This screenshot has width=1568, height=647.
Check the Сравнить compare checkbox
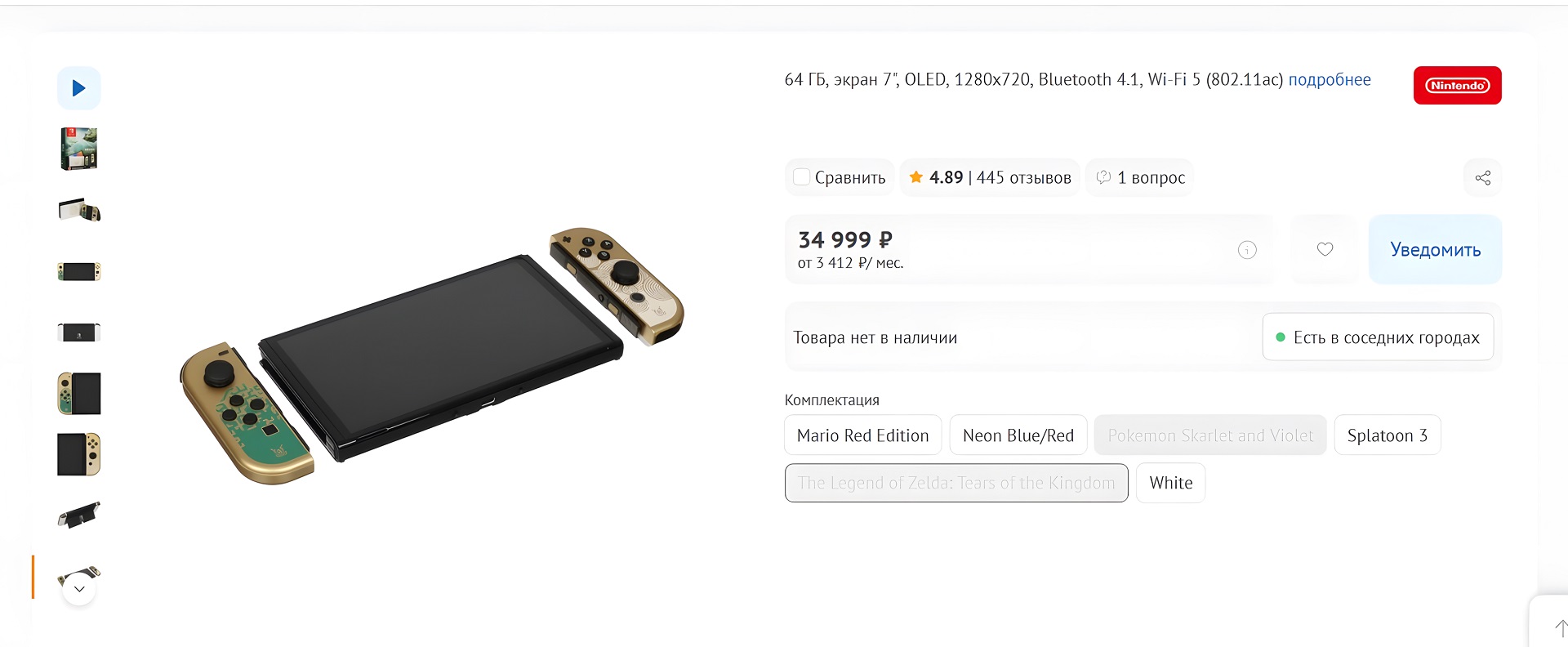click(x=802, y=177)
